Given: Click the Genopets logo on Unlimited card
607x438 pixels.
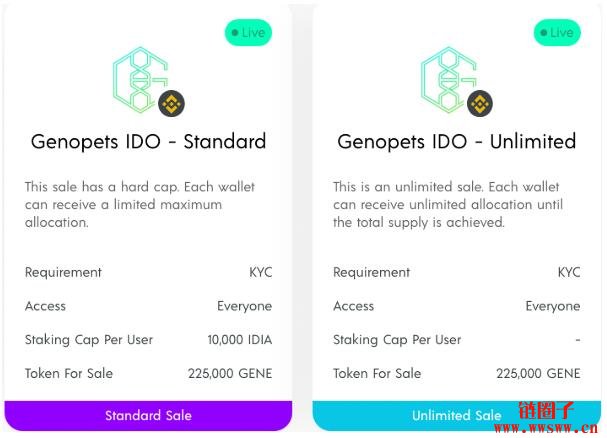Looking at the screenshot, I should (449, 80).
